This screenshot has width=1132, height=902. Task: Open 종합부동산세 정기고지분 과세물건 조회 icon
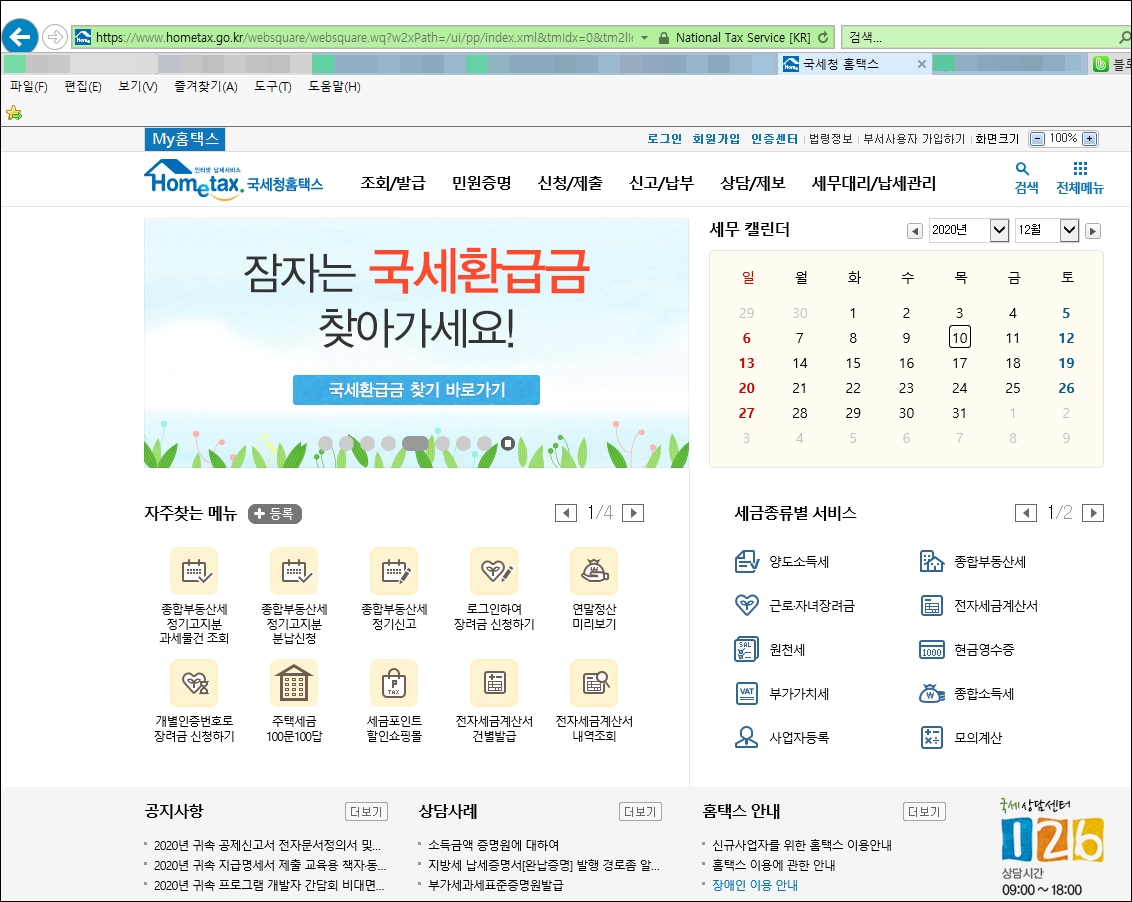pyautogui.click(x=194, y=571)
